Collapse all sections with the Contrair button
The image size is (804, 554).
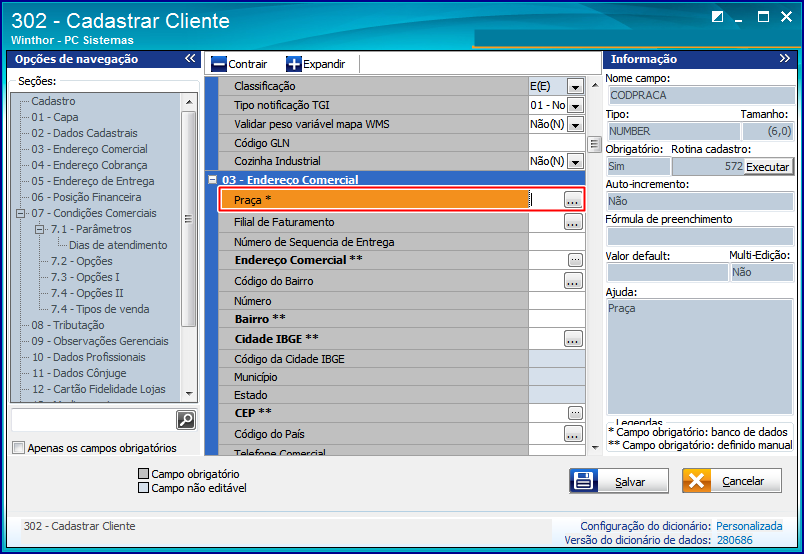(239, 64)
